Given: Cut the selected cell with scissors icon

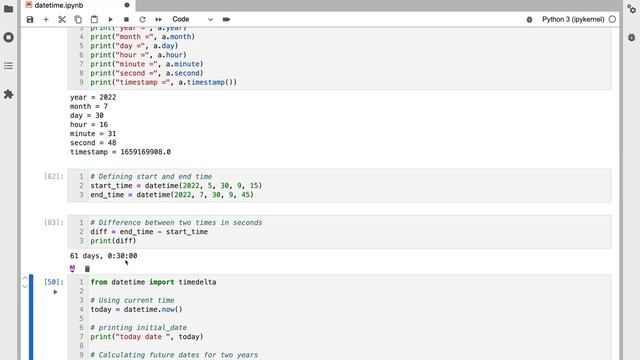Looking at the screenshot, I should (62, 19).
